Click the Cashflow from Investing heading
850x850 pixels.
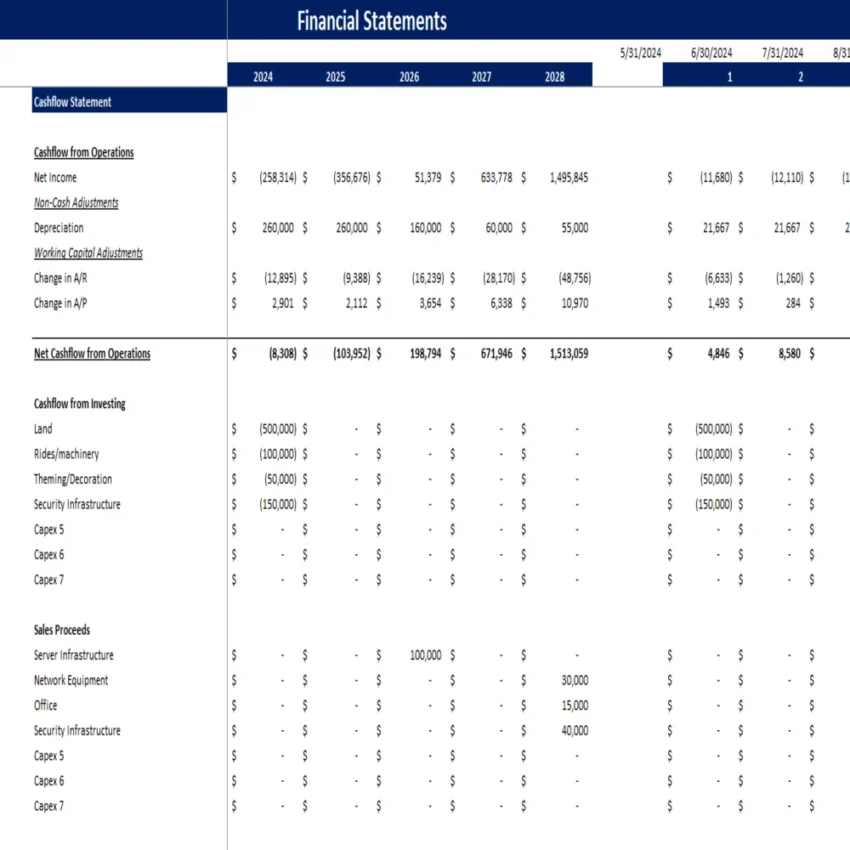[76, 403]
